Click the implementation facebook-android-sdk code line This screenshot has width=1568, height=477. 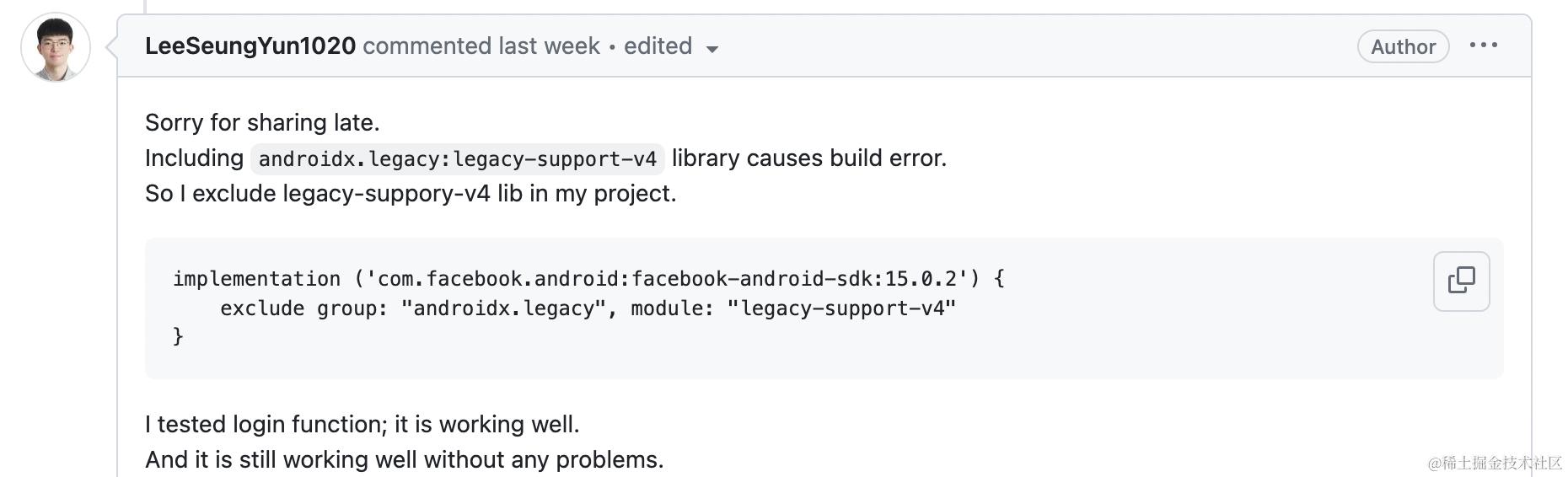click(588, 279)
